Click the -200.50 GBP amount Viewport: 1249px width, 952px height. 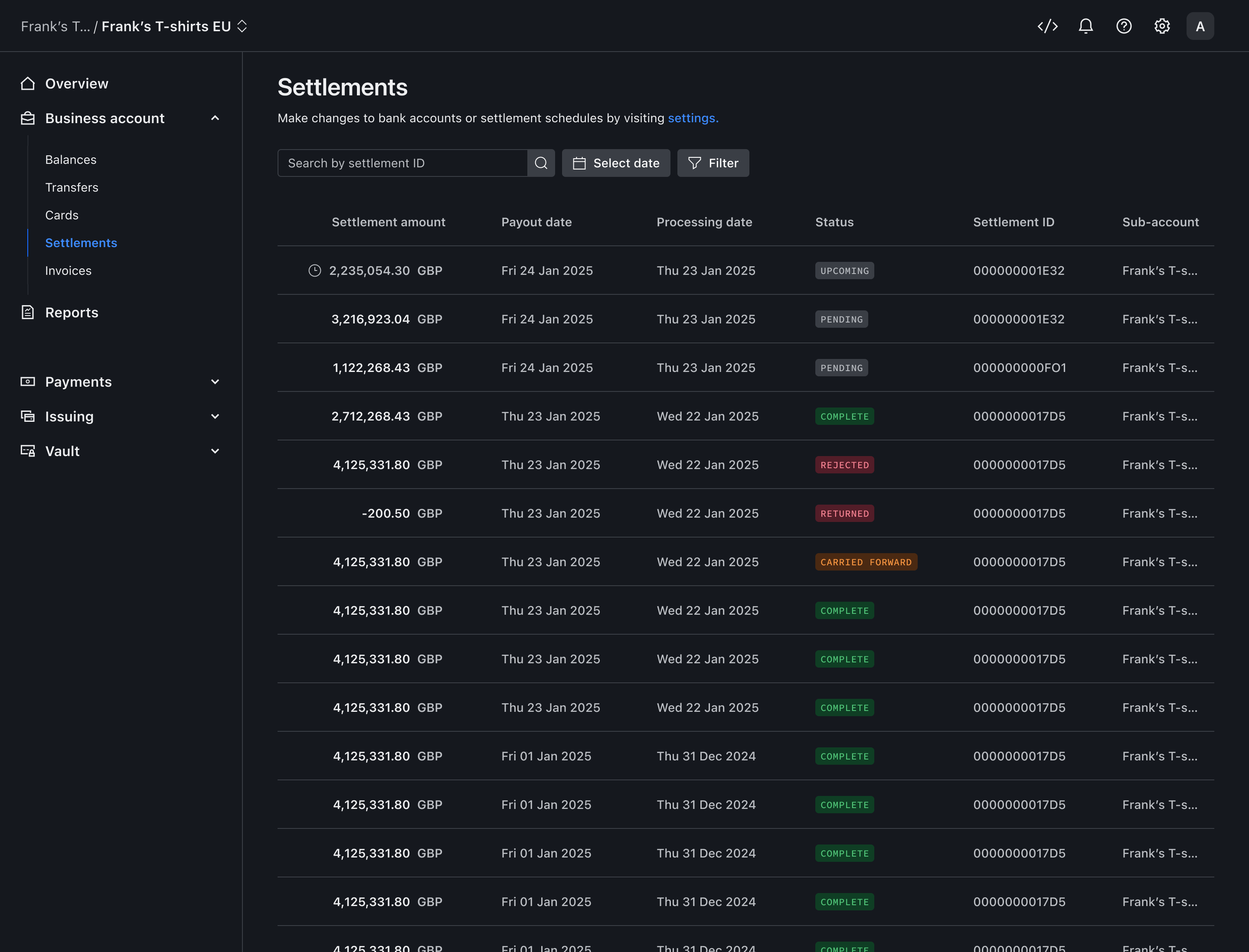[402, 513]
